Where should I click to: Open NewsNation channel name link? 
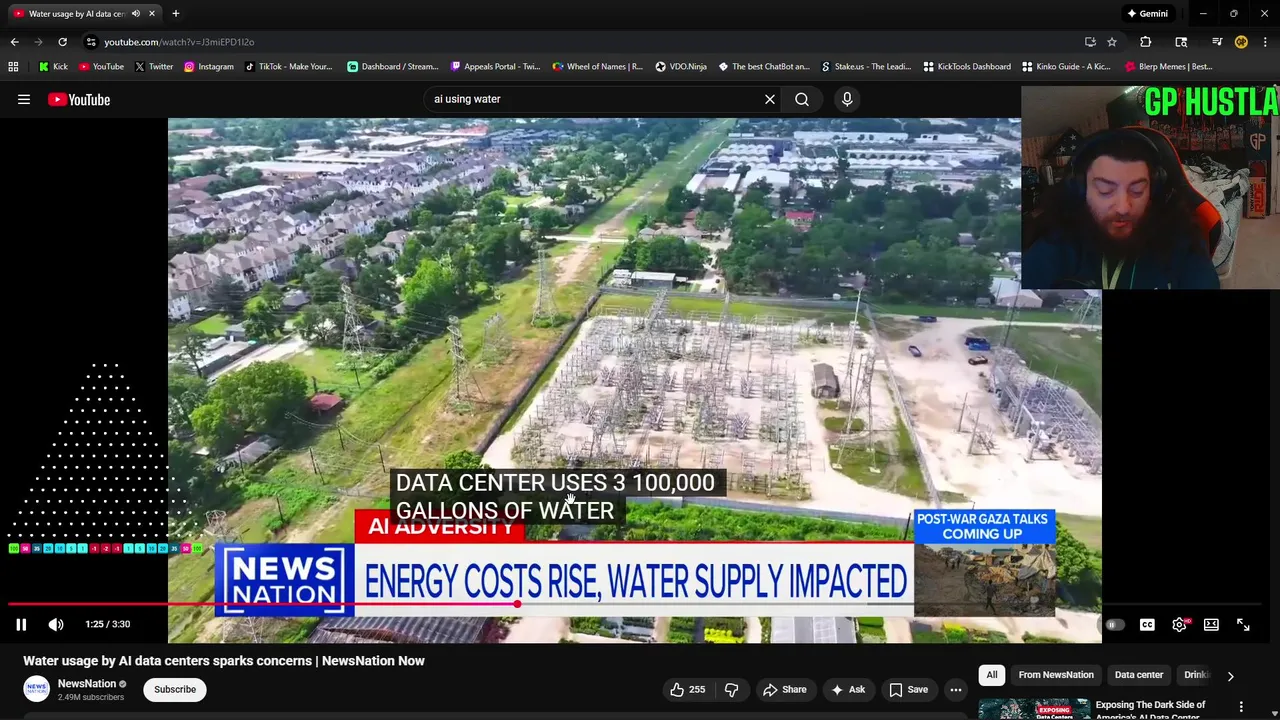coord(87,684)
